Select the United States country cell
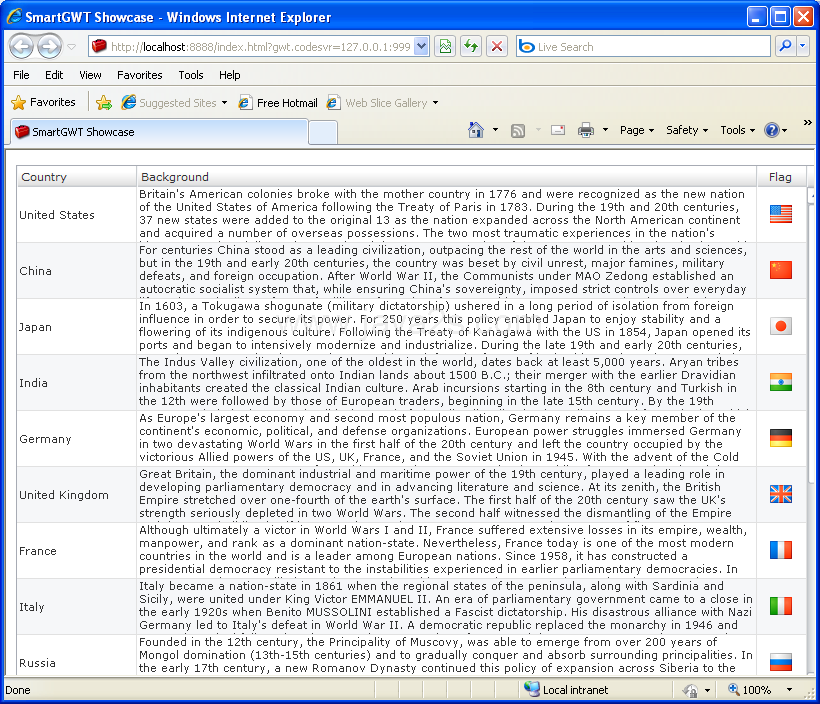 pos(76,215)
